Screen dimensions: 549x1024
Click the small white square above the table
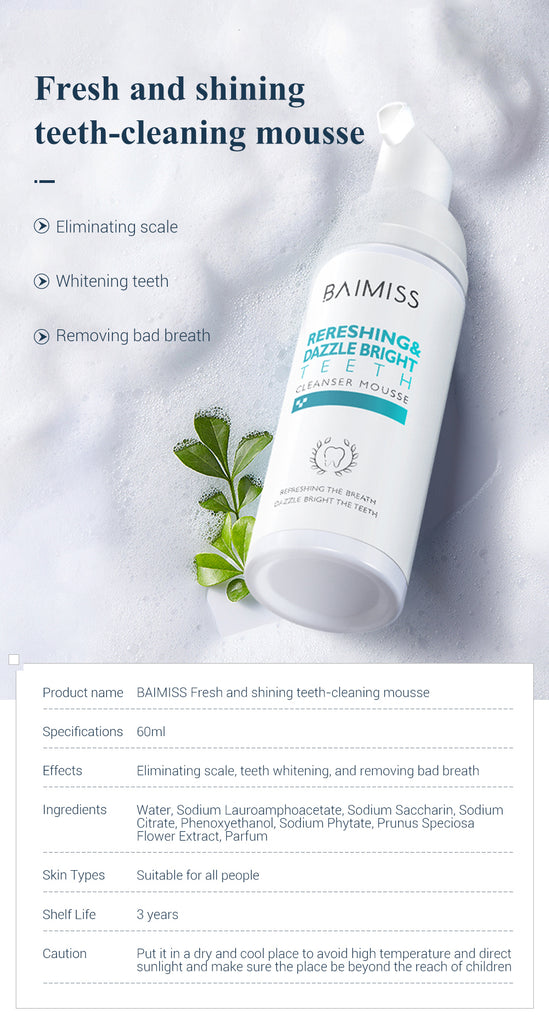pyautogui.click(x=14, y=660)
